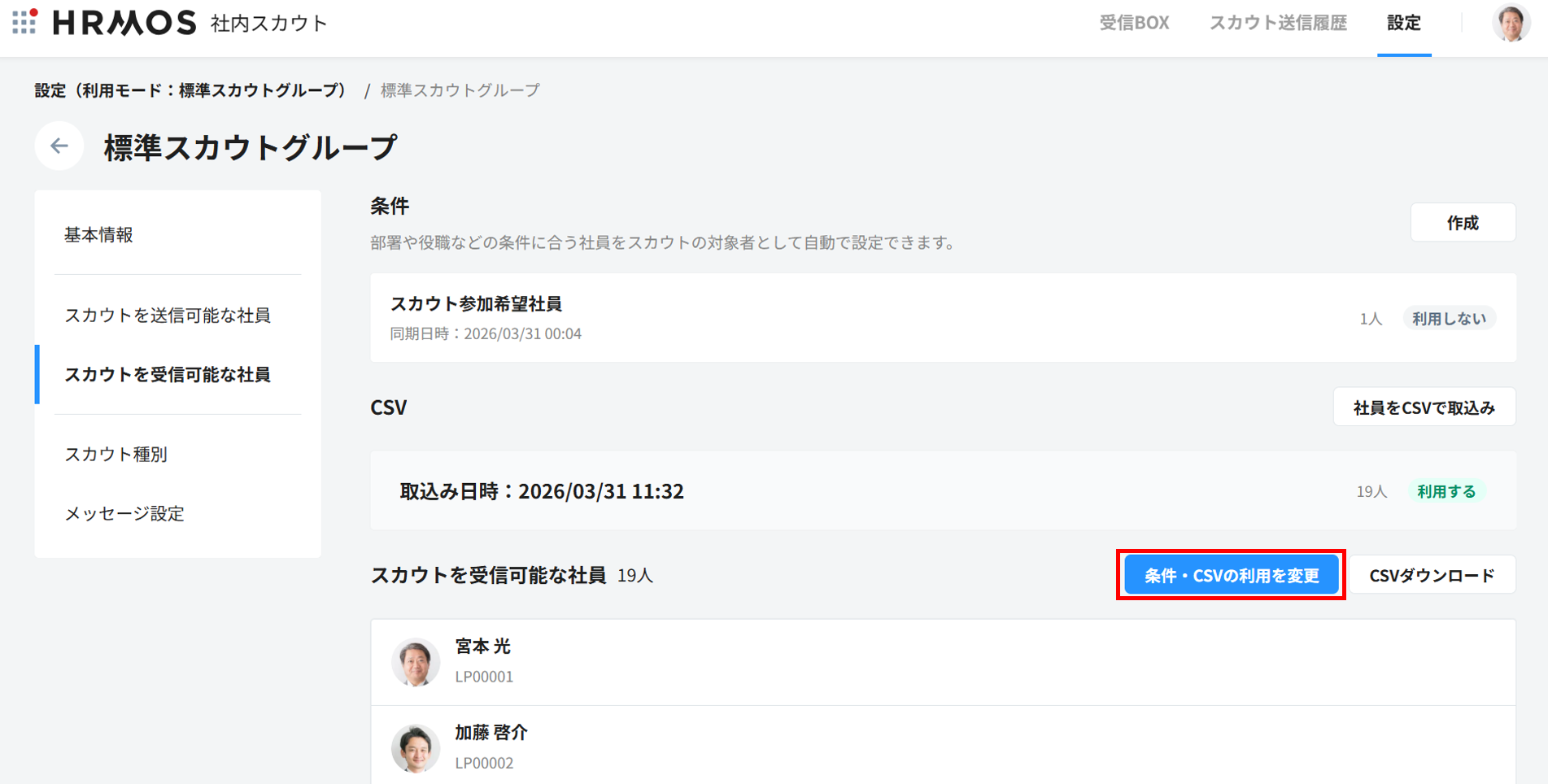The width and height of the screenshot is (1548, 784).
Task: Click 加藤 啓介's profile photo
Action: pos(416,748)
